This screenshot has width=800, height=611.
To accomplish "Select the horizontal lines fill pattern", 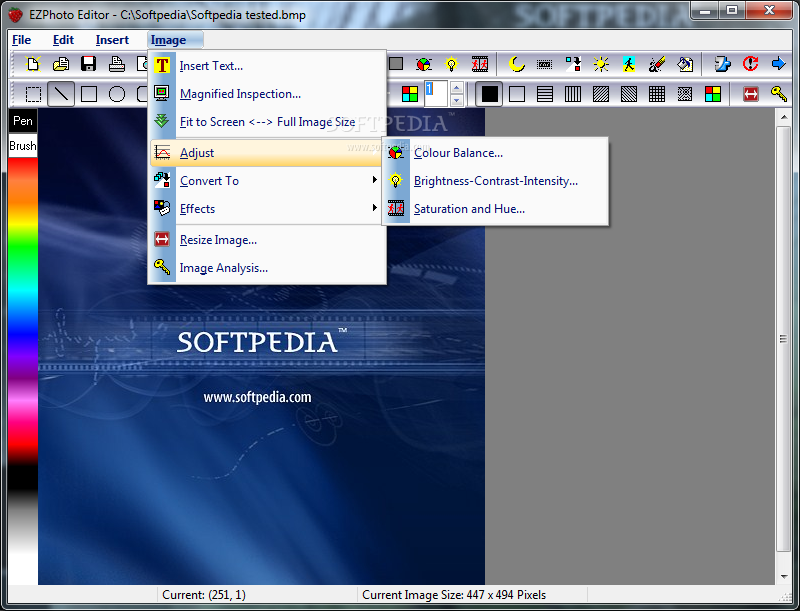I will (x=545, y=94).
